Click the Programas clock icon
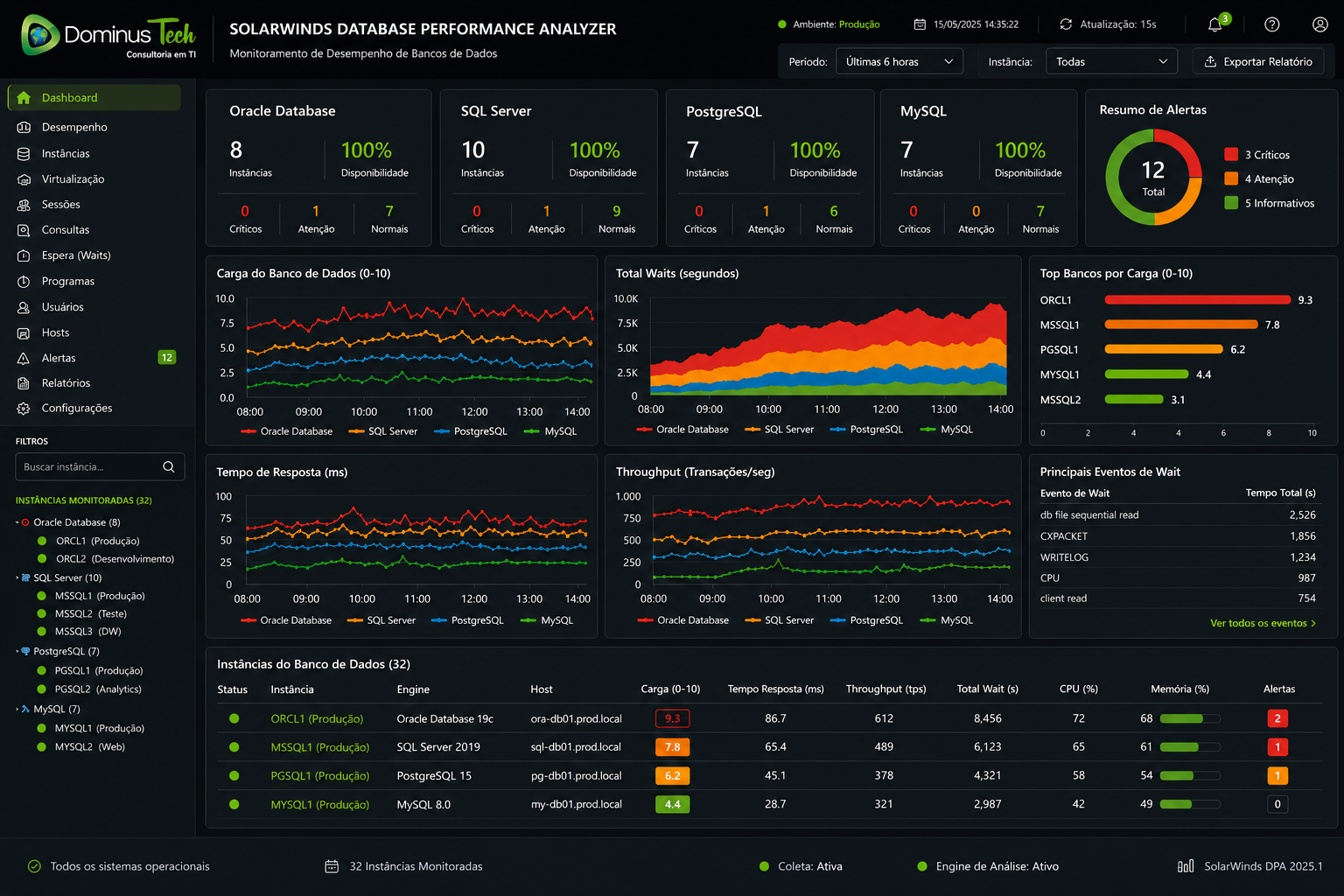 coord(24,282)
